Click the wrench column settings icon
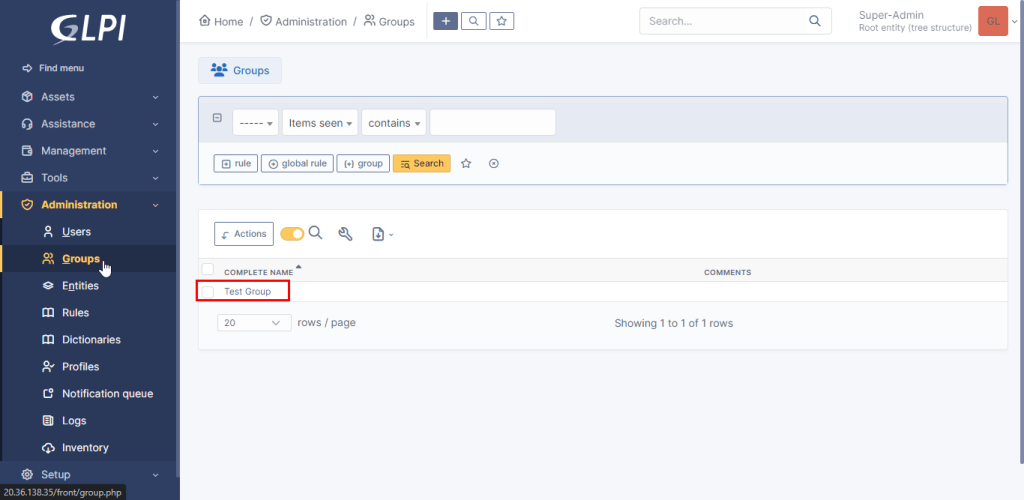The image size is (1024, 500). coord(345,234)
